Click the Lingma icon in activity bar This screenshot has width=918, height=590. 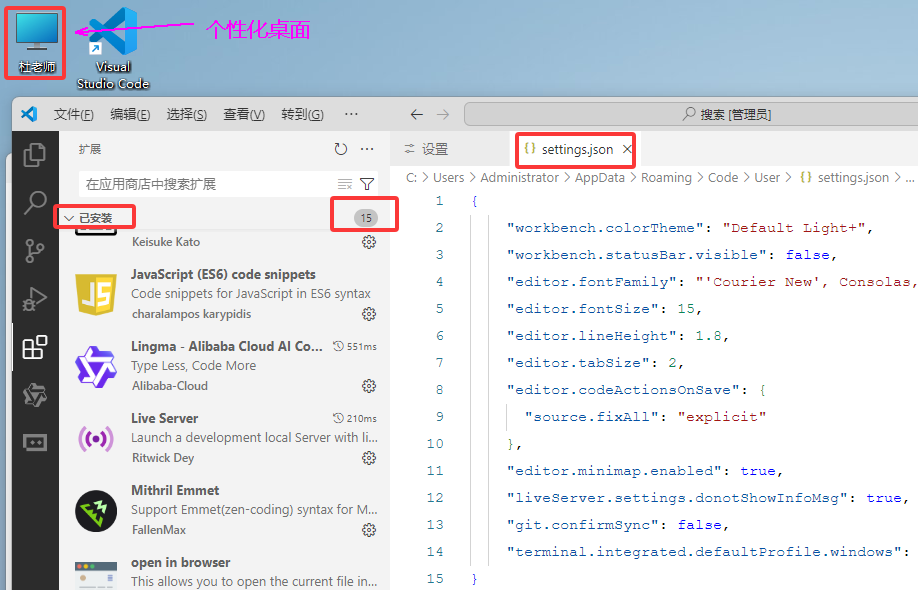pyautogui.click(x=35, y=395)
